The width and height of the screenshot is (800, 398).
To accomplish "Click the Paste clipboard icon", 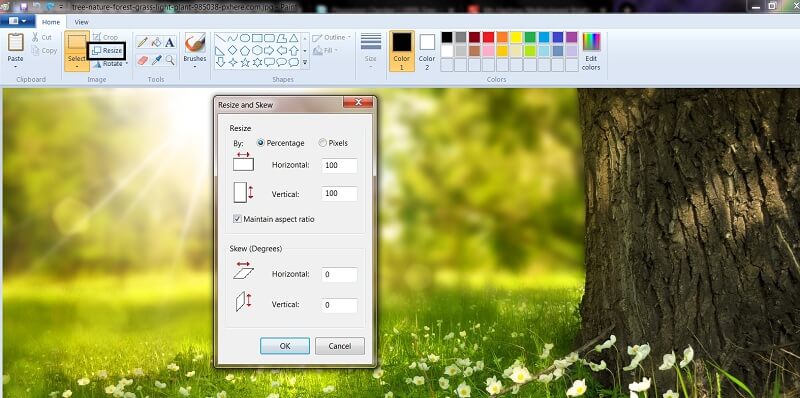I will point(15,42).
